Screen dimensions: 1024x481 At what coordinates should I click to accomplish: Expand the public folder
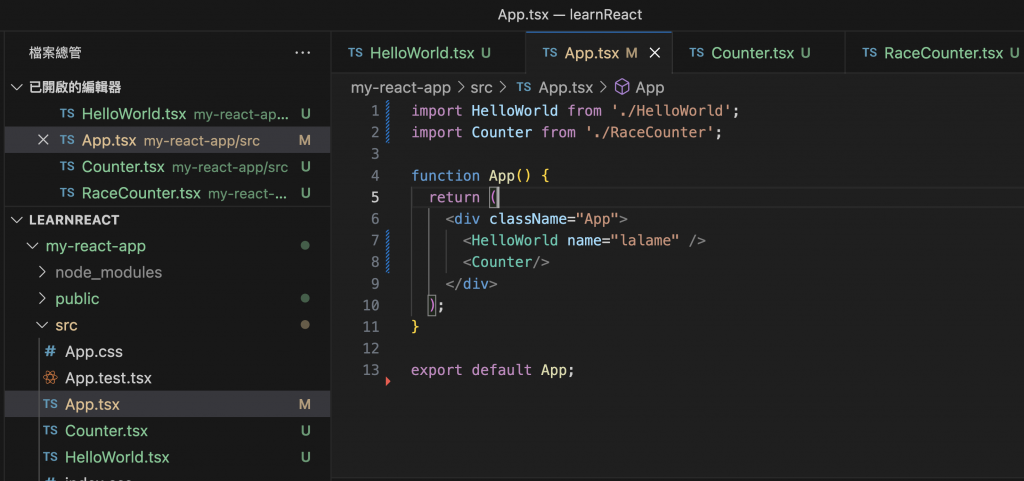pos(43,299)
